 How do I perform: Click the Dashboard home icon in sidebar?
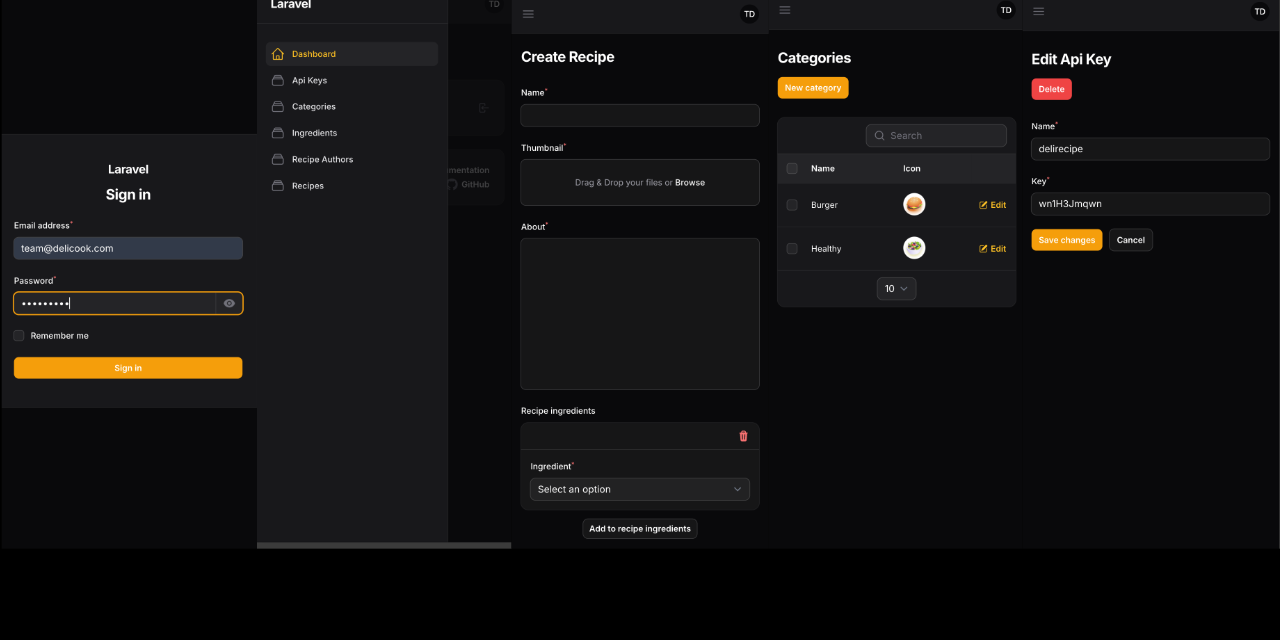[278, 54]
